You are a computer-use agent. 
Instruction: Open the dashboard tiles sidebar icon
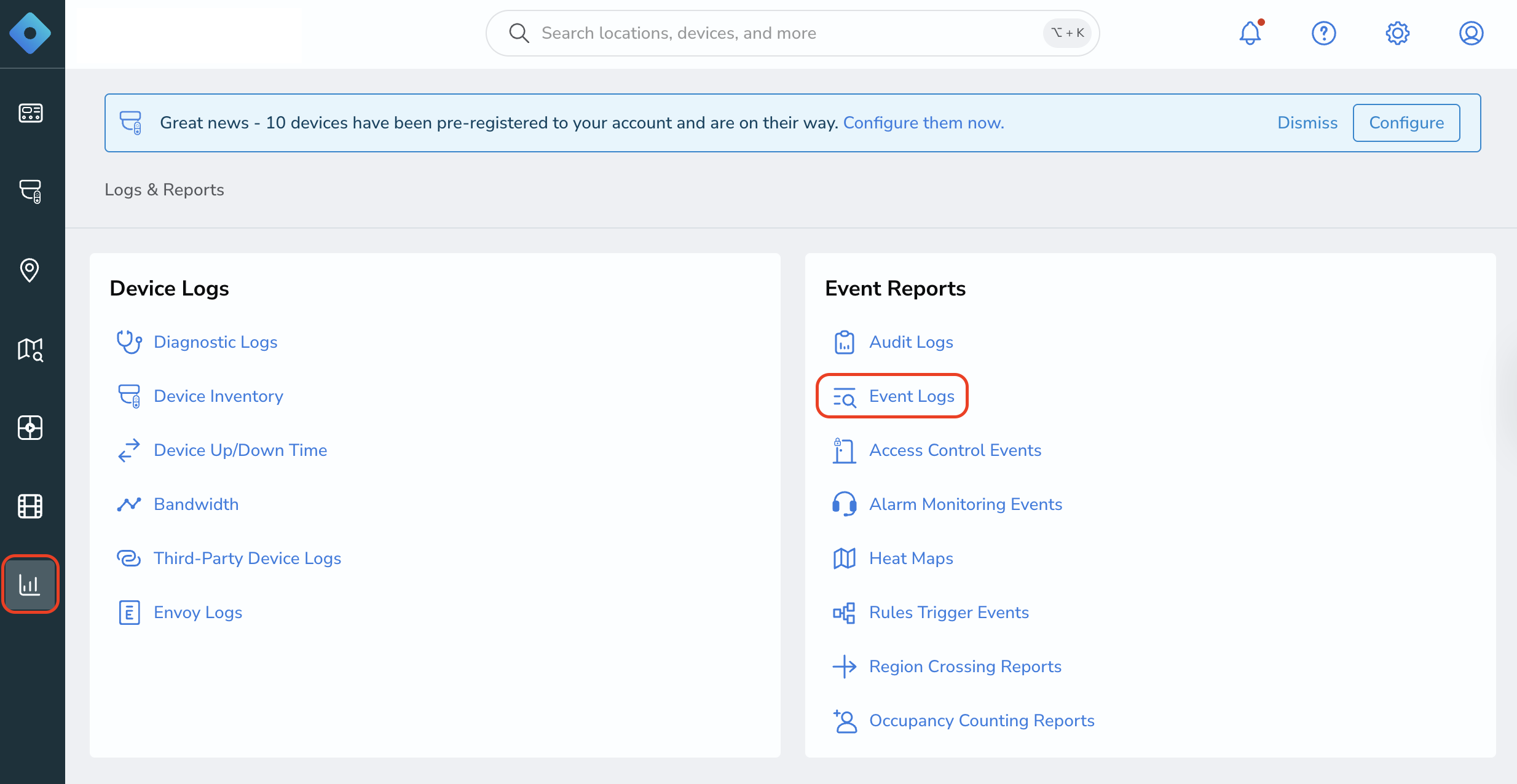click(30, 113)
